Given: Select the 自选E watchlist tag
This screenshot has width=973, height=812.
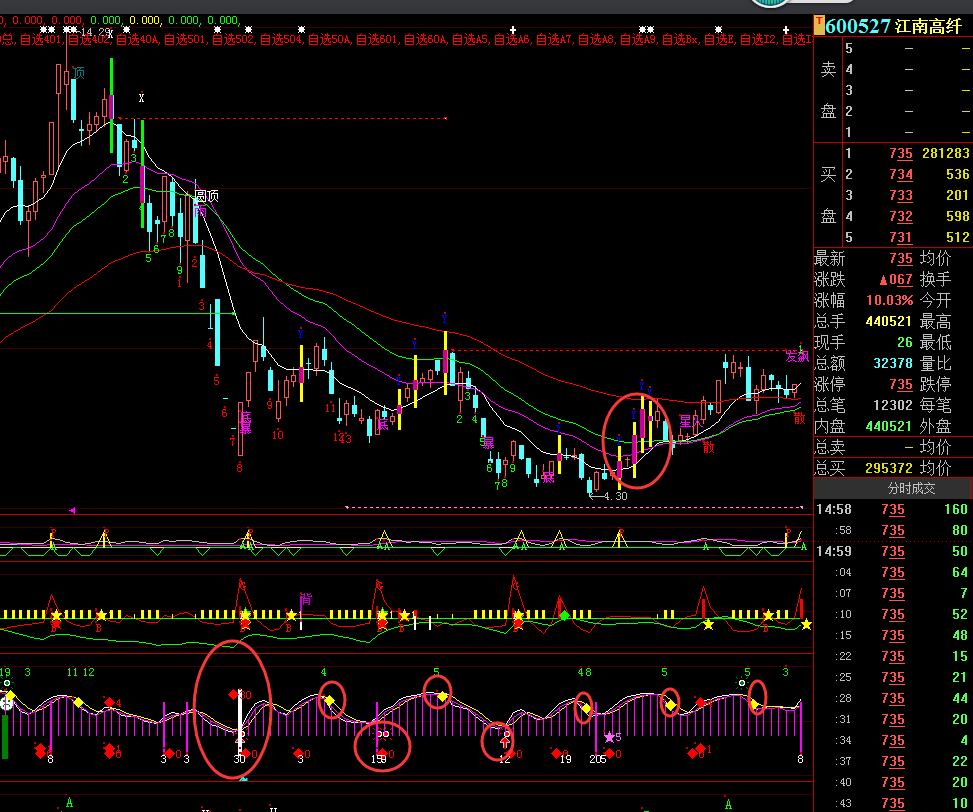Looking at the screenshot, I should (x=719, y=40).
